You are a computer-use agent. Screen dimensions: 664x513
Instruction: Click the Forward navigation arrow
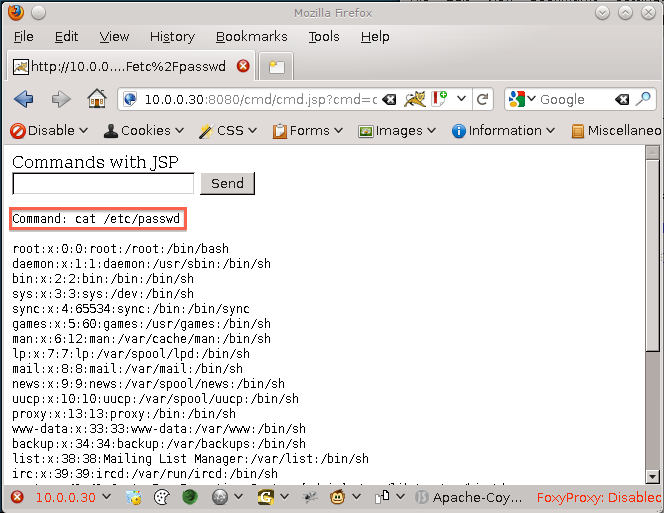tap(60, 99)
